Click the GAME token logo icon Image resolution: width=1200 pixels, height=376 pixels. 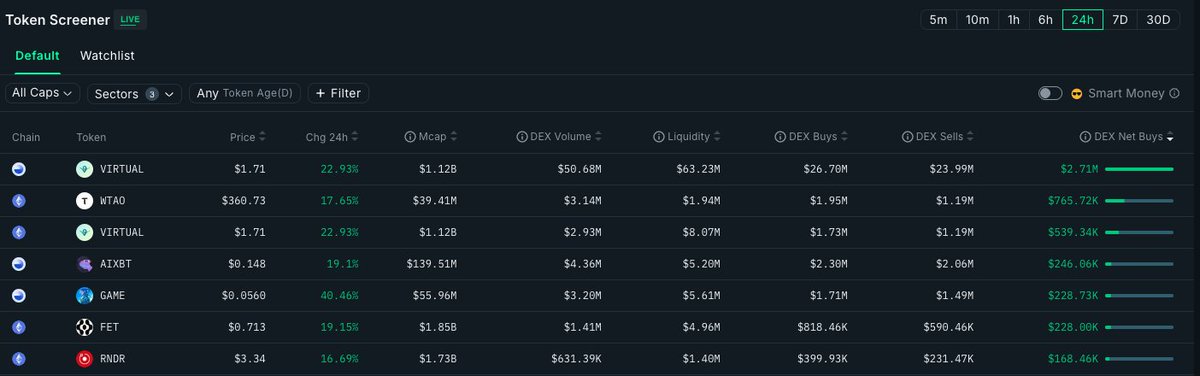coord(85,296)
